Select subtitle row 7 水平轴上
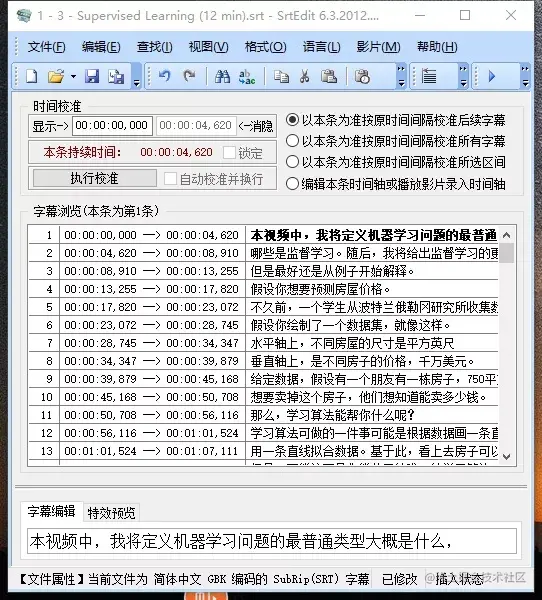542x600 pixels. pyautogui.click(x=263, y=343)
